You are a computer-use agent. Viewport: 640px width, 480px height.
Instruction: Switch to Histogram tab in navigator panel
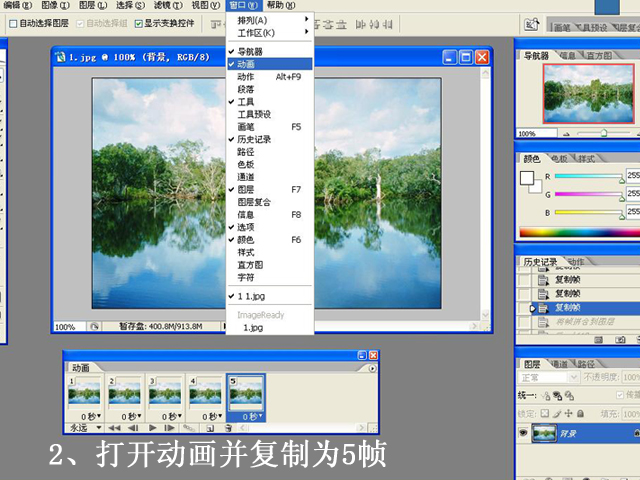tap(599, 56)
